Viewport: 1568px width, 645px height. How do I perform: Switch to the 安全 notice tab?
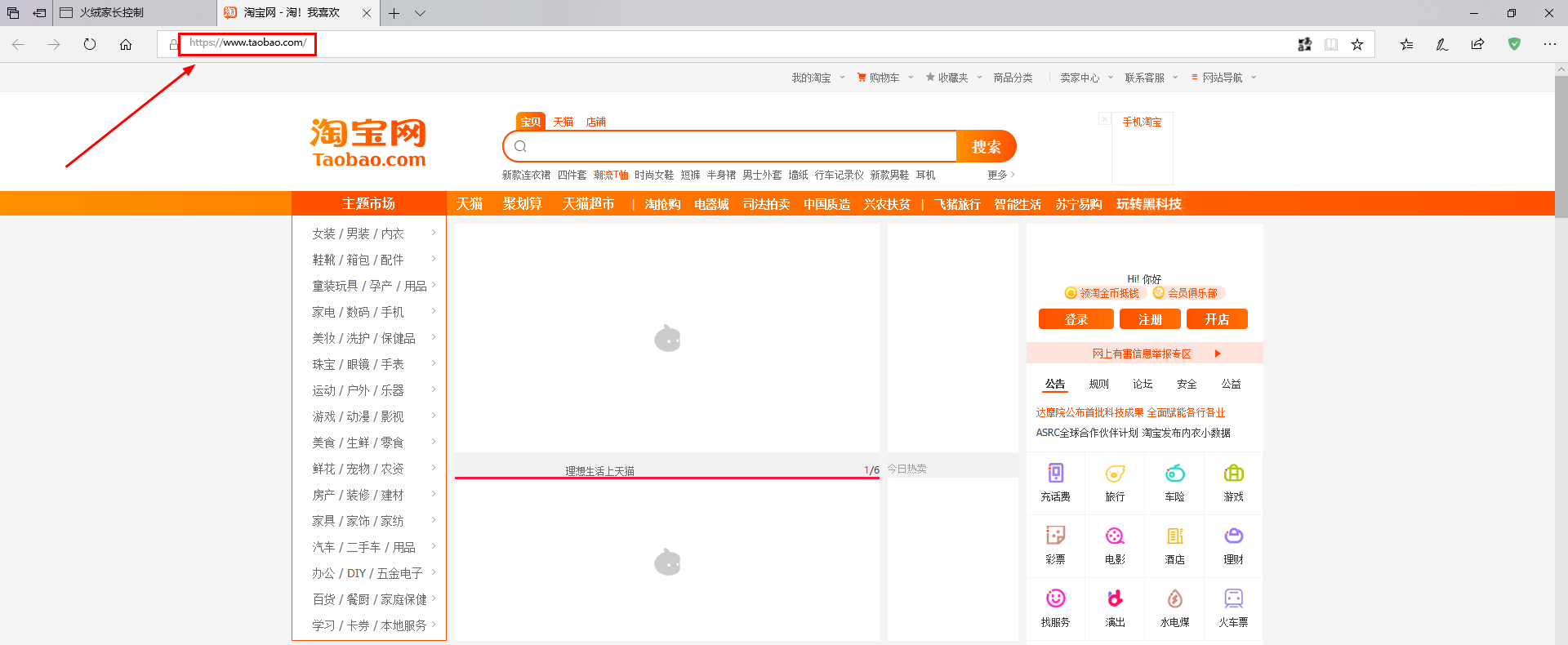point(1187,384)
